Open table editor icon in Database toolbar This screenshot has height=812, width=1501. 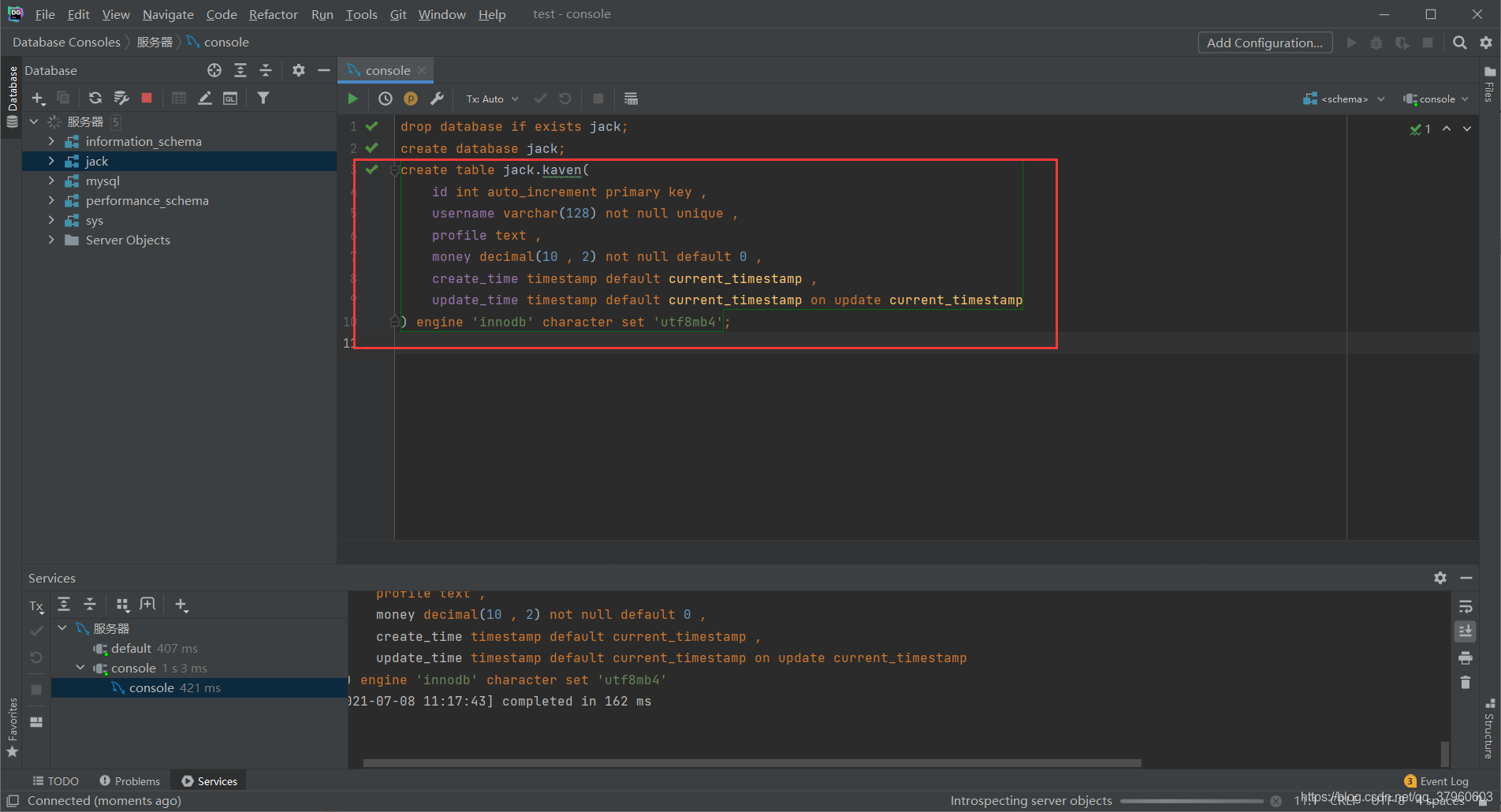[179, 98]
